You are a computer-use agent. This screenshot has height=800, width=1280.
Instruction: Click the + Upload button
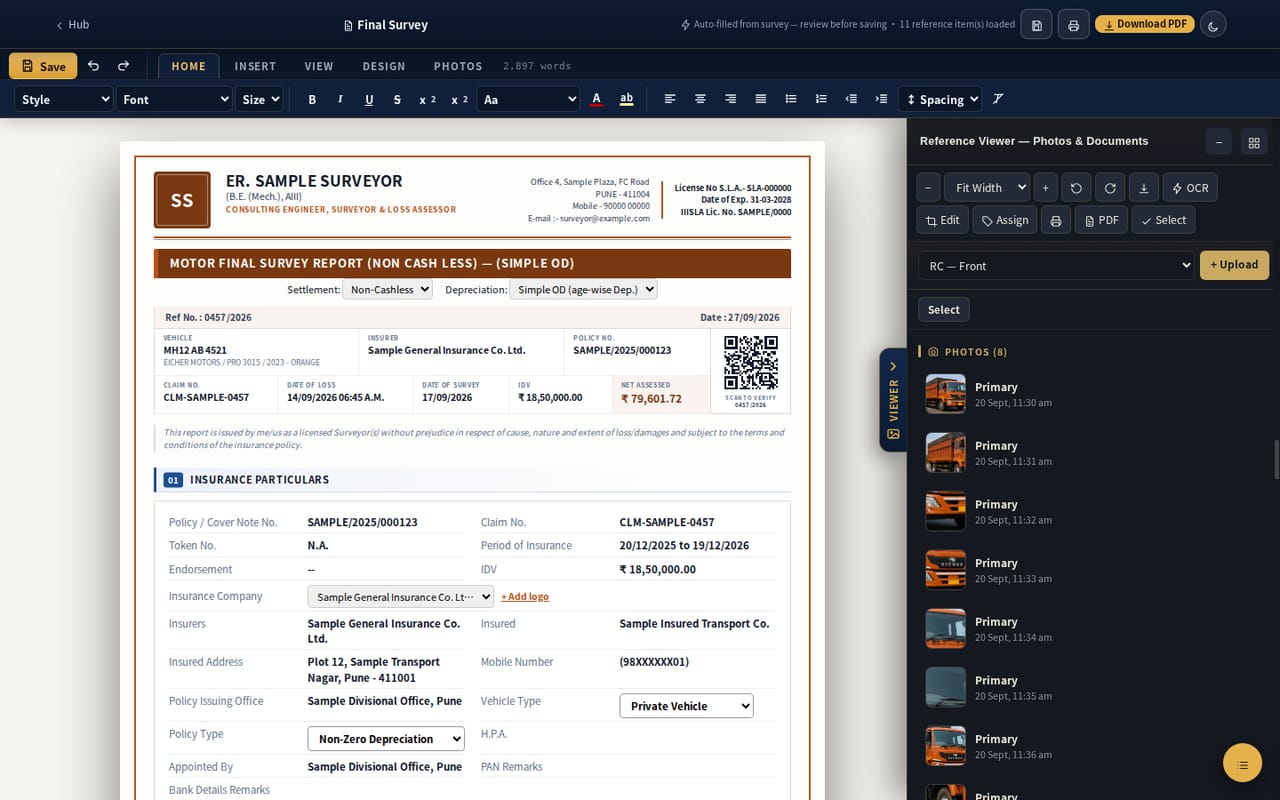1234,265
